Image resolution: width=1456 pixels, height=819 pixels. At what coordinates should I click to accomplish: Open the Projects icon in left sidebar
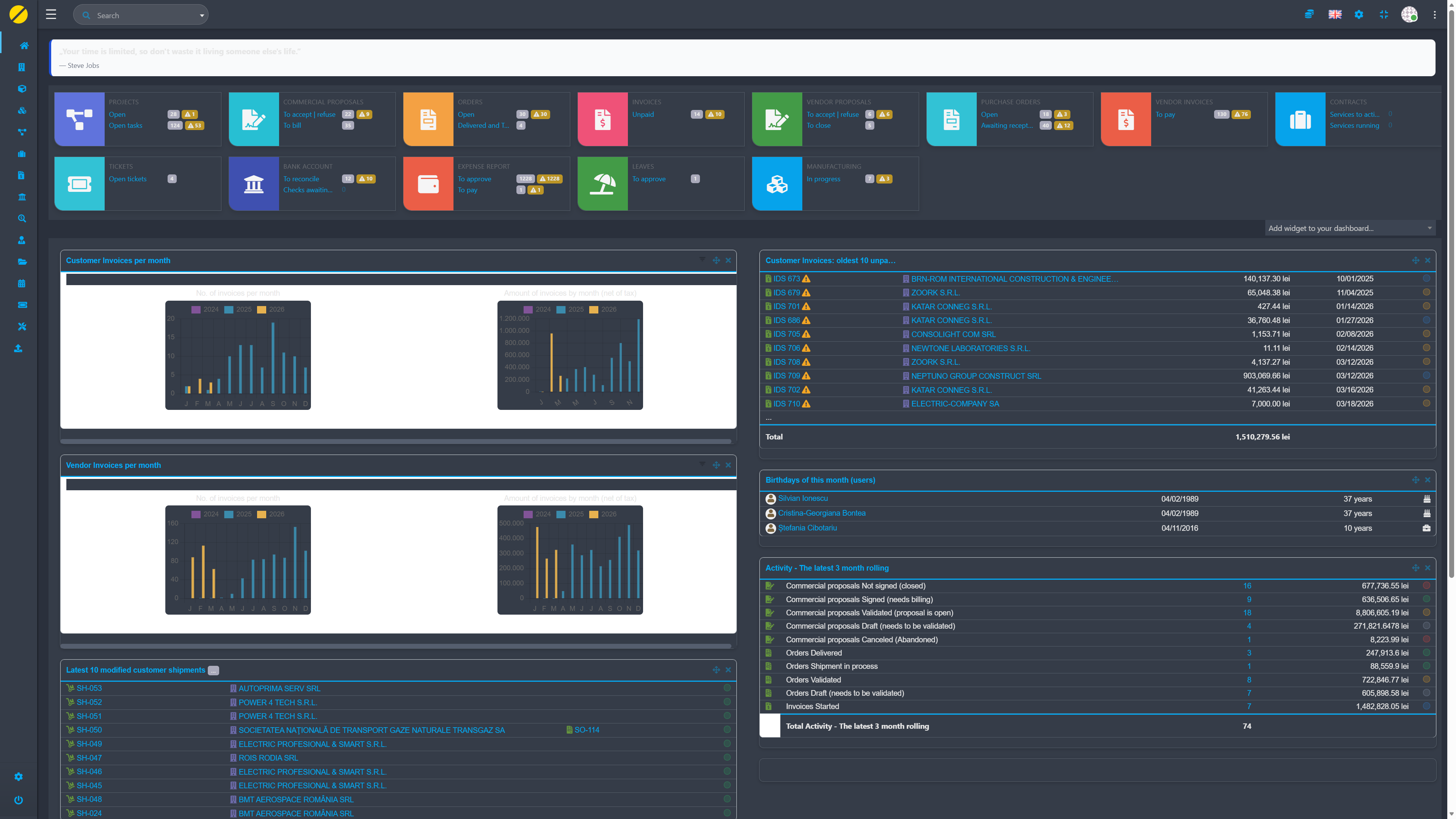coord(22,132)
